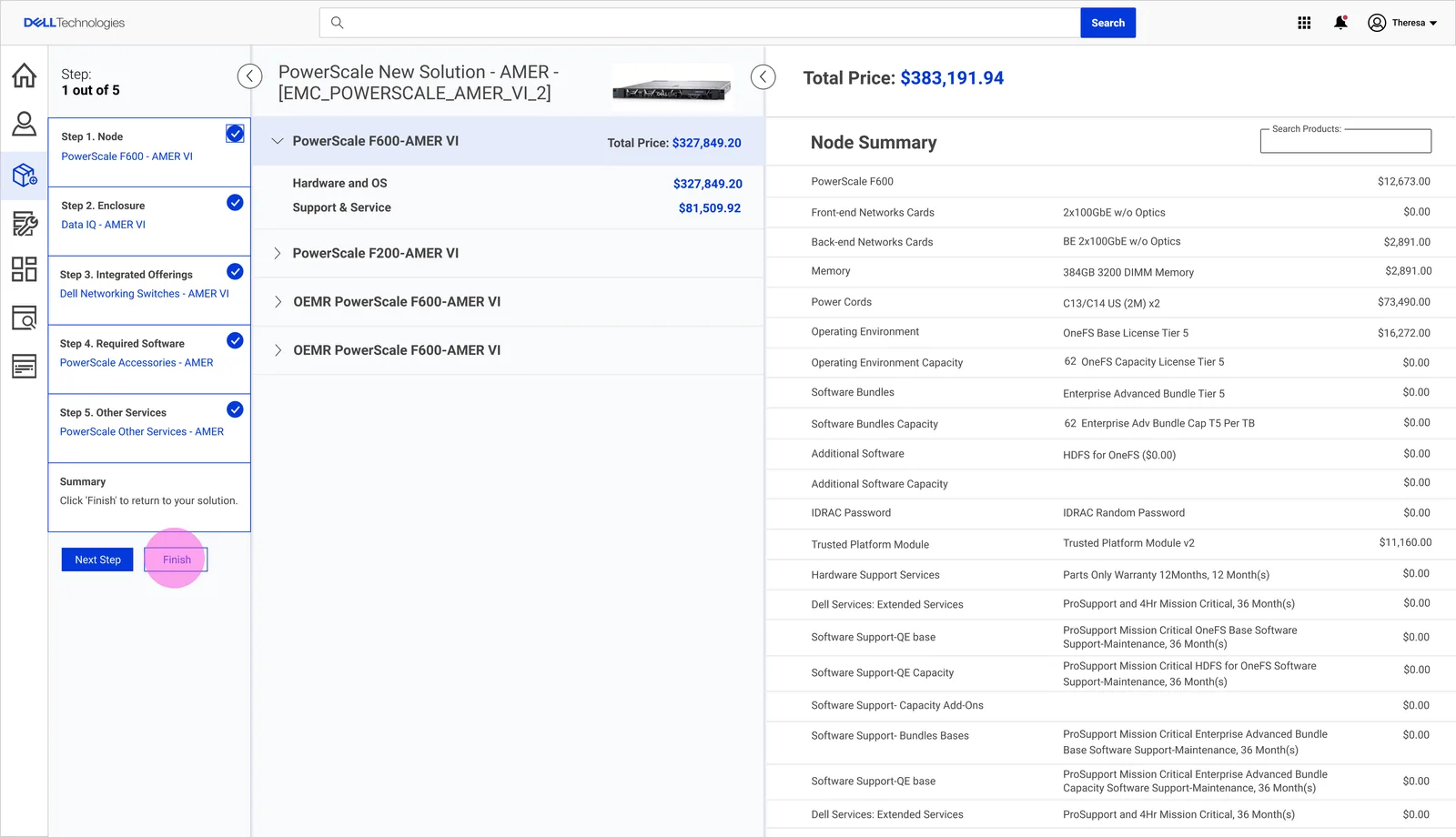The image size is (1456, 837).
Task: Open the Home icon in sidebar
Action: coord(25,75)
